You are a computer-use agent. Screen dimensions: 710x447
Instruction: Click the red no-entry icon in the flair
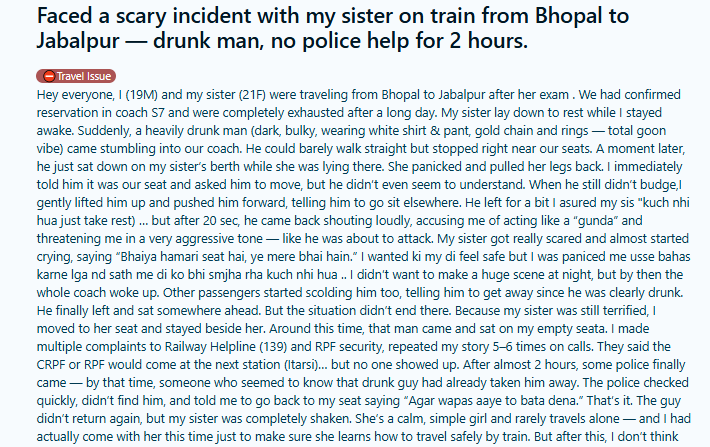47,76
